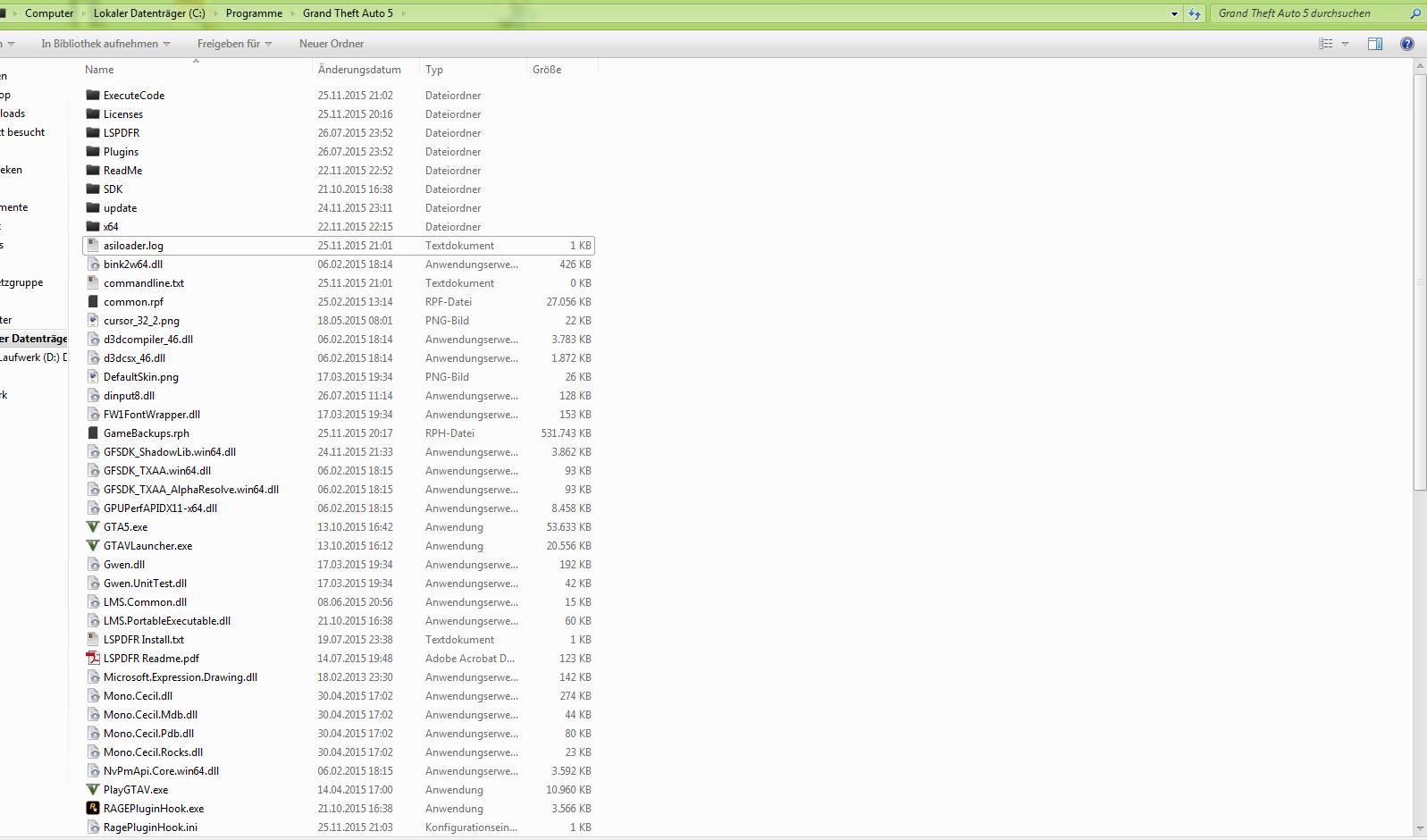Select the d3dcompiler_46.dll file name
Image resolution: width=1427 pixels, height=840 pixels.
148,339
